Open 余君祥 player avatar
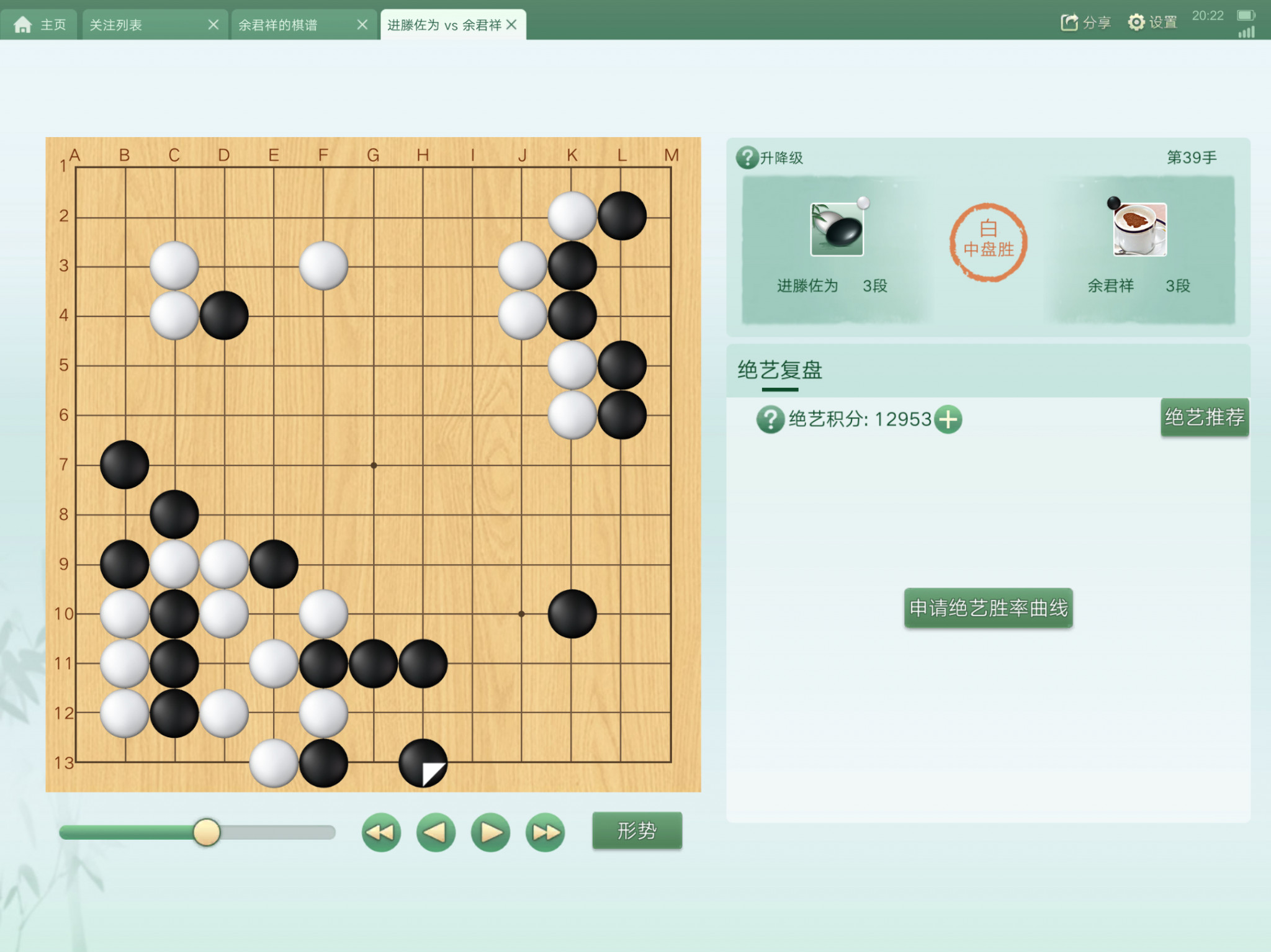The height and width of the screenshot is (952, 1271). pos(1139,229)
